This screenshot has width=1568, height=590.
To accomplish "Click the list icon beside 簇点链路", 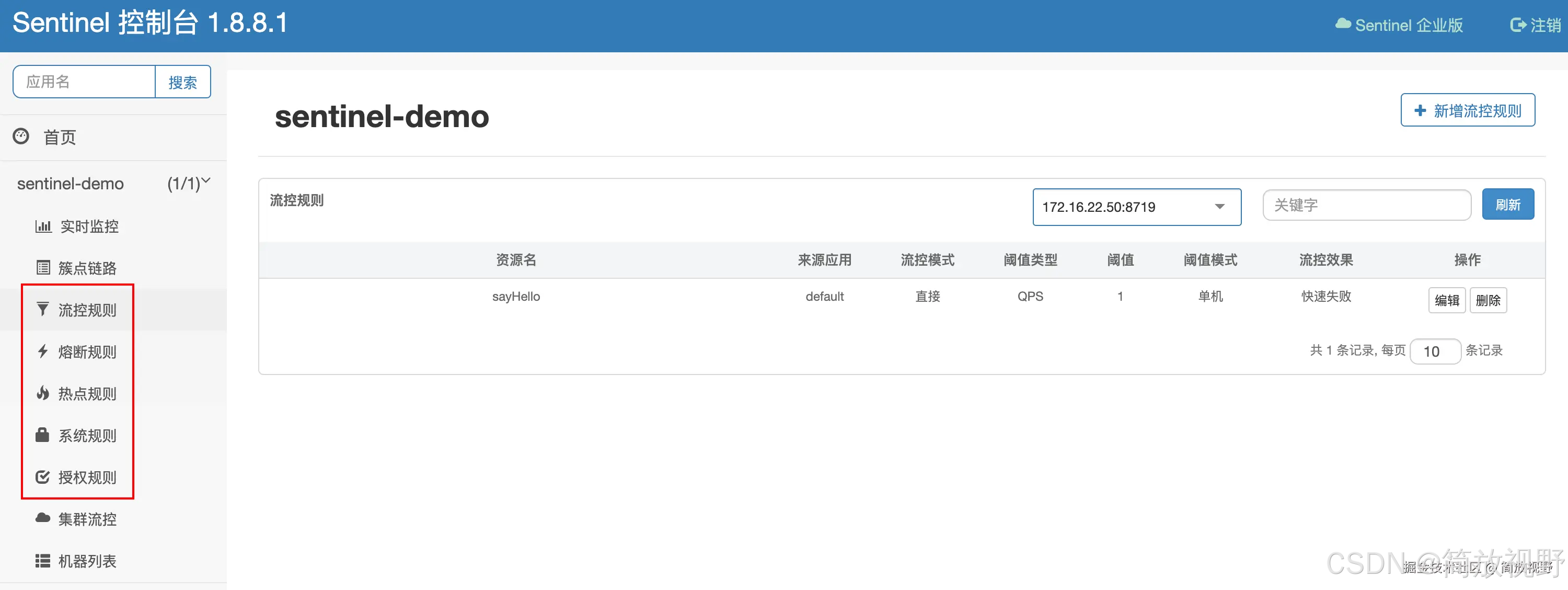I will [x=43, y=268].
